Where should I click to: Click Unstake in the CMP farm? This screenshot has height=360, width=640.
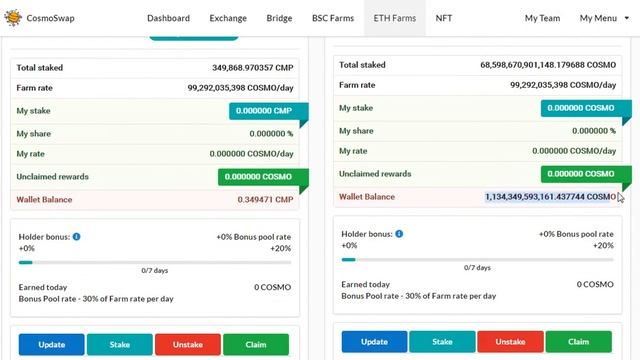(x=188, y=344)
